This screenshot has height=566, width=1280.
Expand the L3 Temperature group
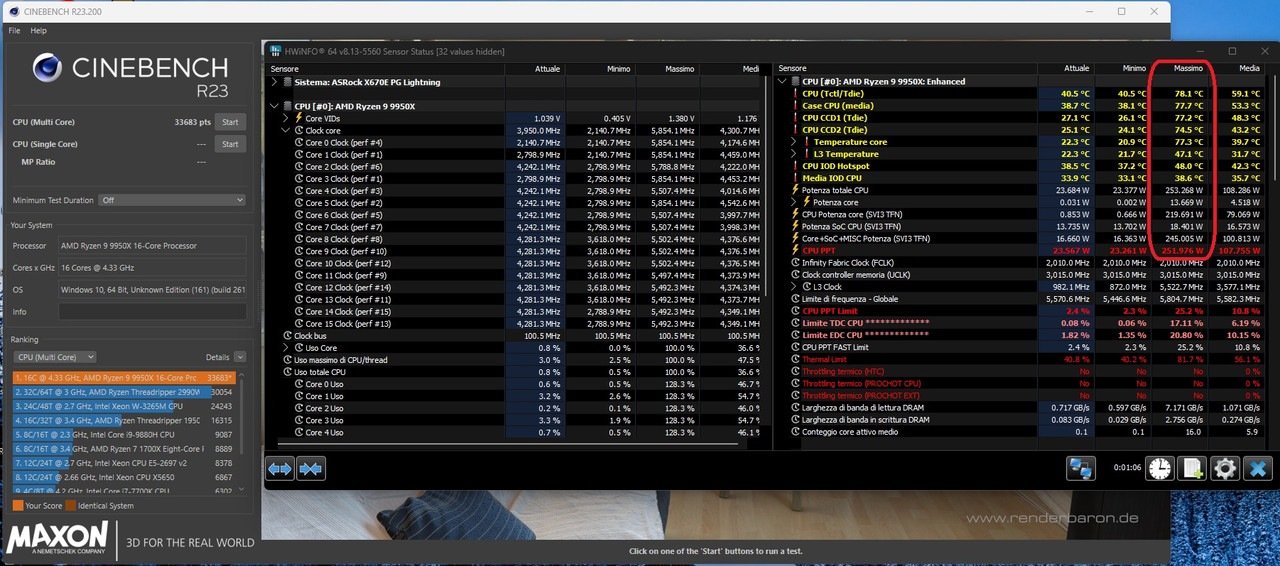pos(794,154)
